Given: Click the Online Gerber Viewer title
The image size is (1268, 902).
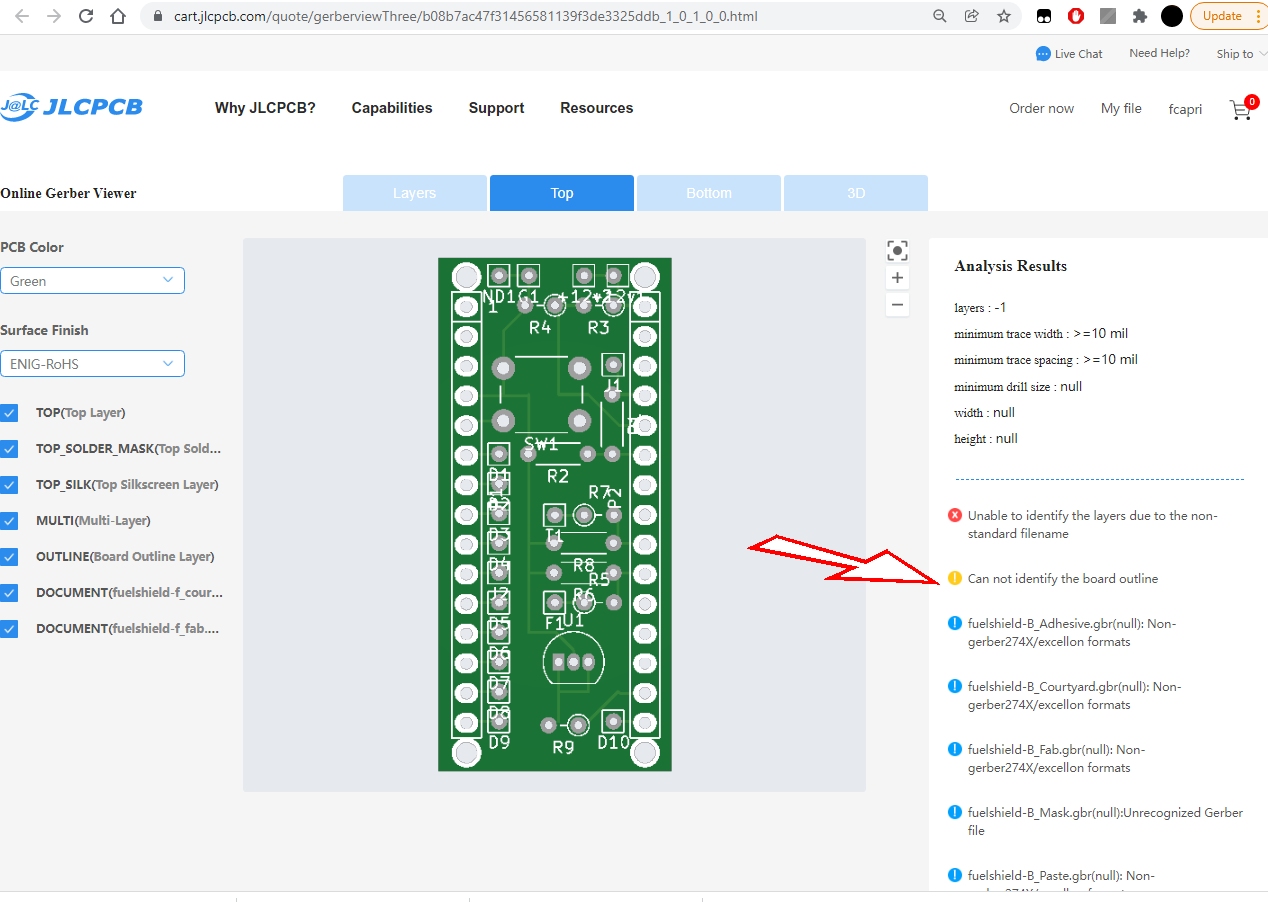Looking at the screenshot, I should click(68, 194).
